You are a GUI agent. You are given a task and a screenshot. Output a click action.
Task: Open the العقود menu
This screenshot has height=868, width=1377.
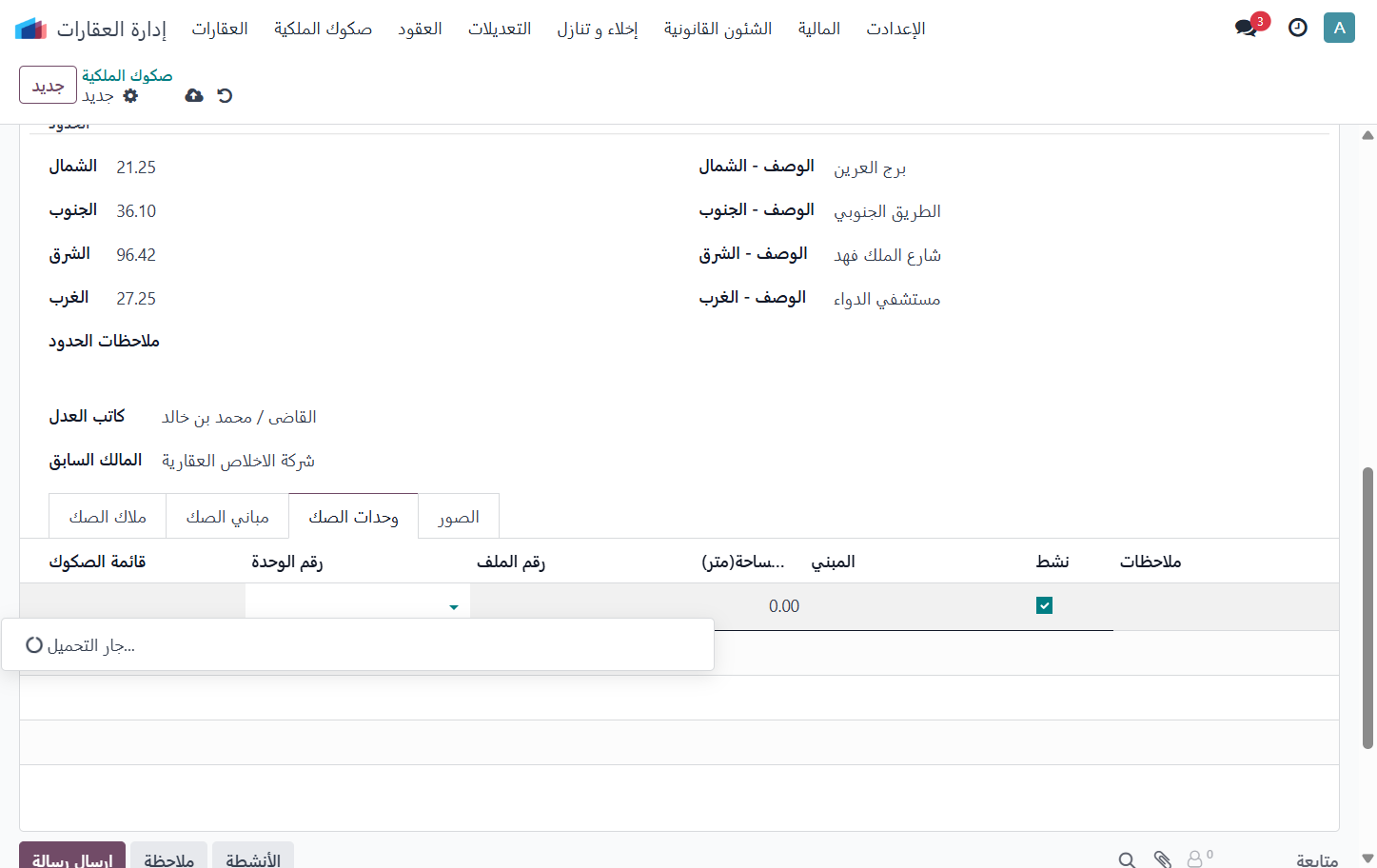pyautogui.click(x=420, y=29)
